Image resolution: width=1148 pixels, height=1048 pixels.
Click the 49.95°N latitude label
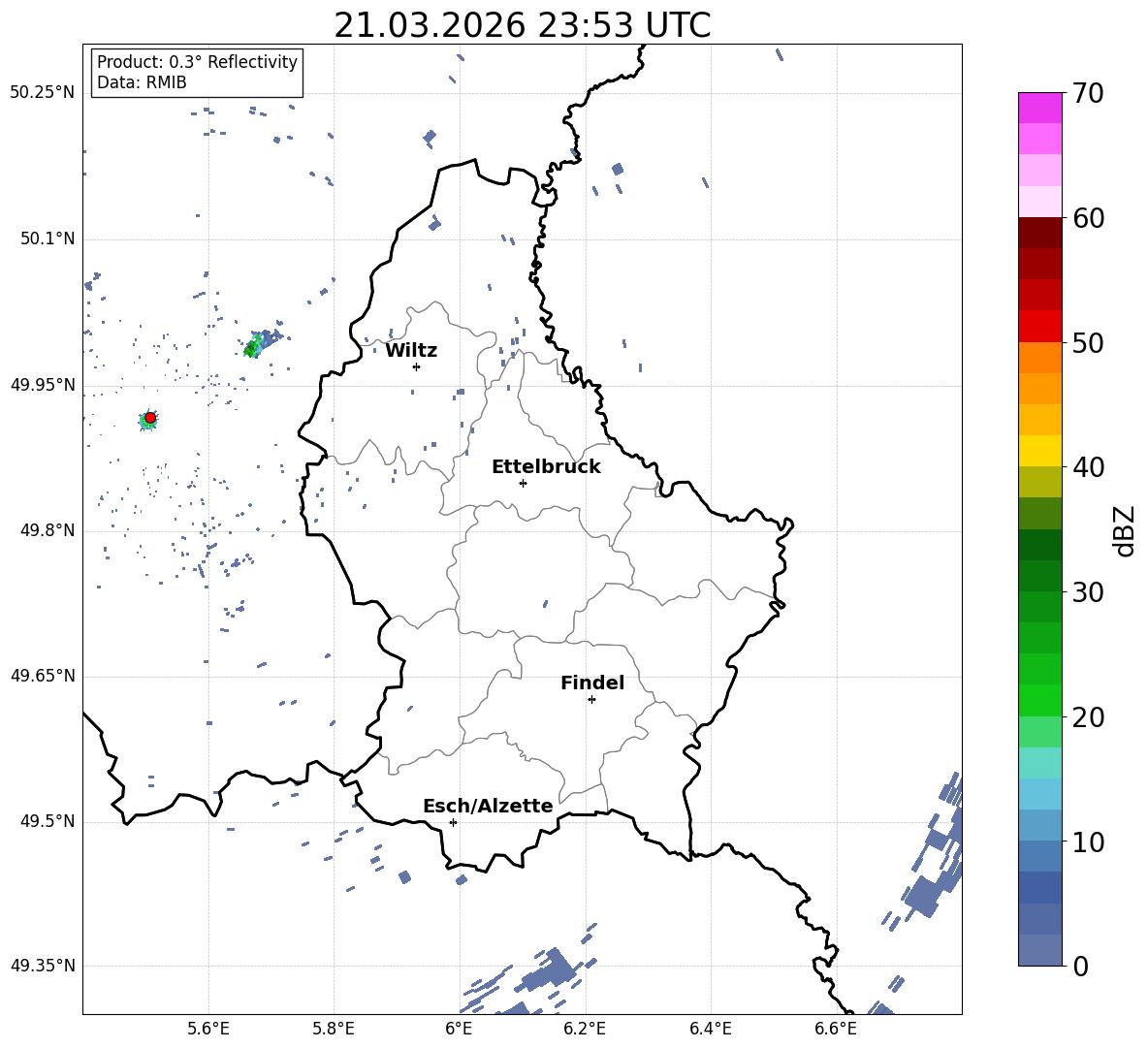(x=43, y=384)
